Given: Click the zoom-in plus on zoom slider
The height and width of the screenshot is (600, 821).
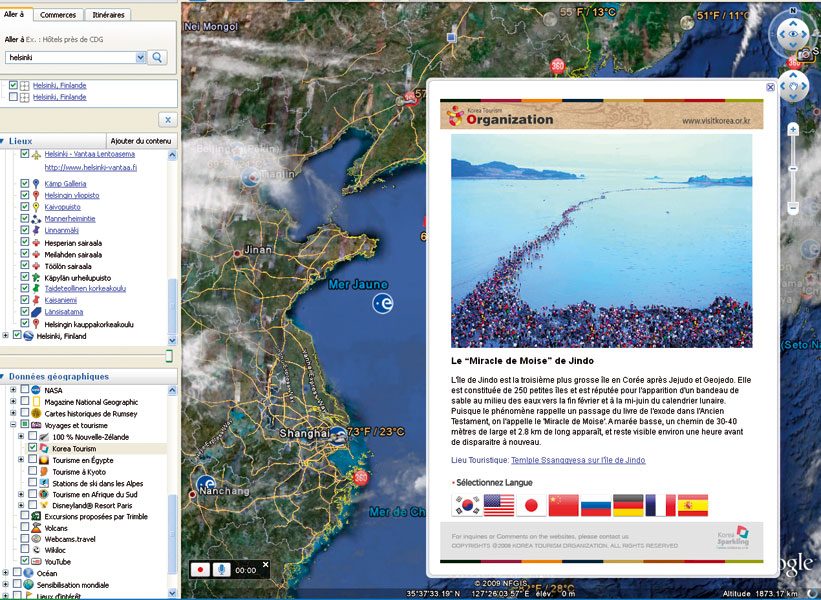Looking at the screenshot, I should click(x=793, y=129).
